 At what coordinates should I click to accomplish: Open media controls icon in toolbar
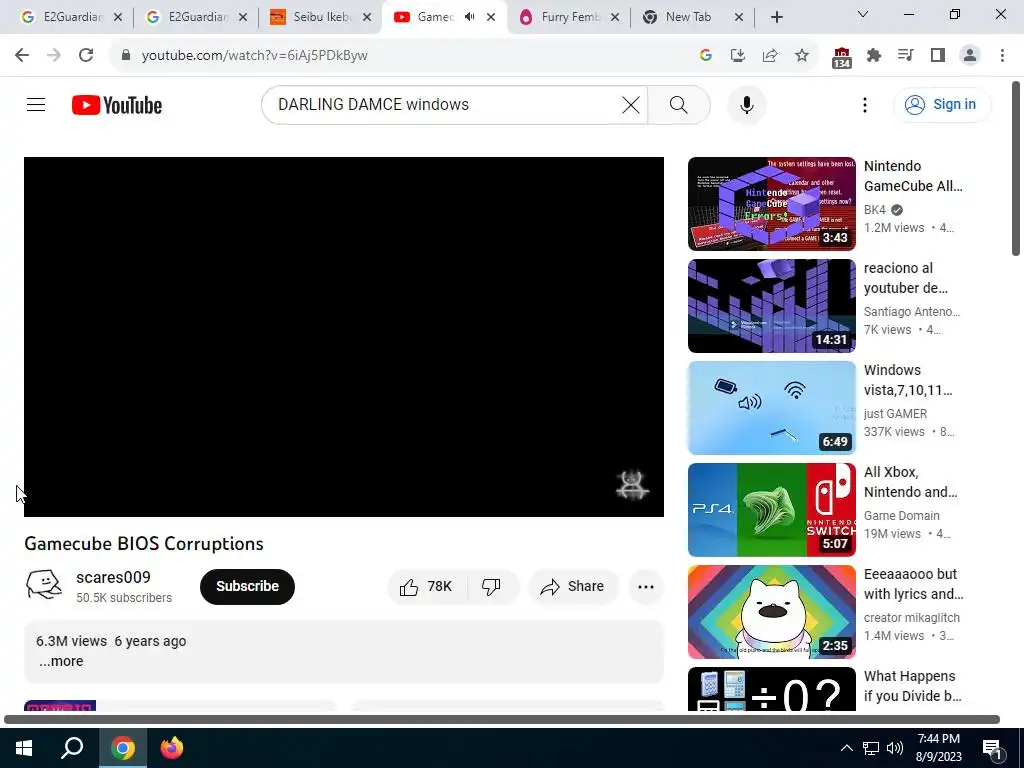pyautogui.click(x=906, y=55)
